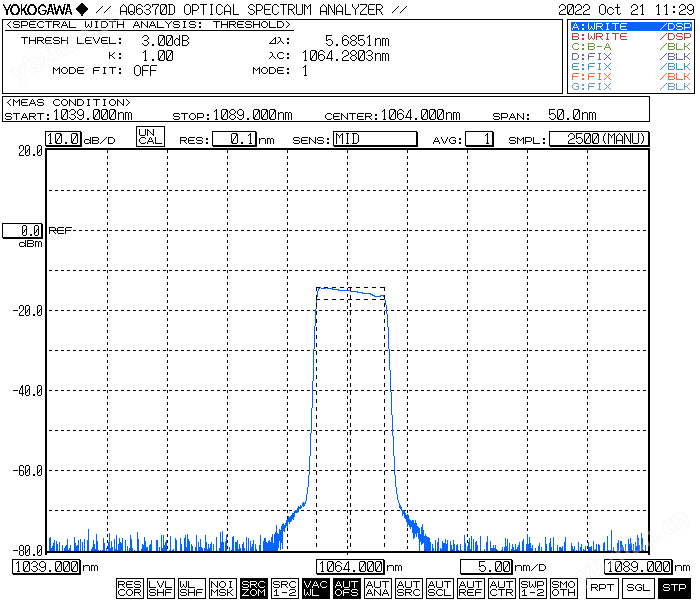Toggle VAC WL vacuum wavelength mode
This screenshot has width=700, height=600.
pos(315,588)
